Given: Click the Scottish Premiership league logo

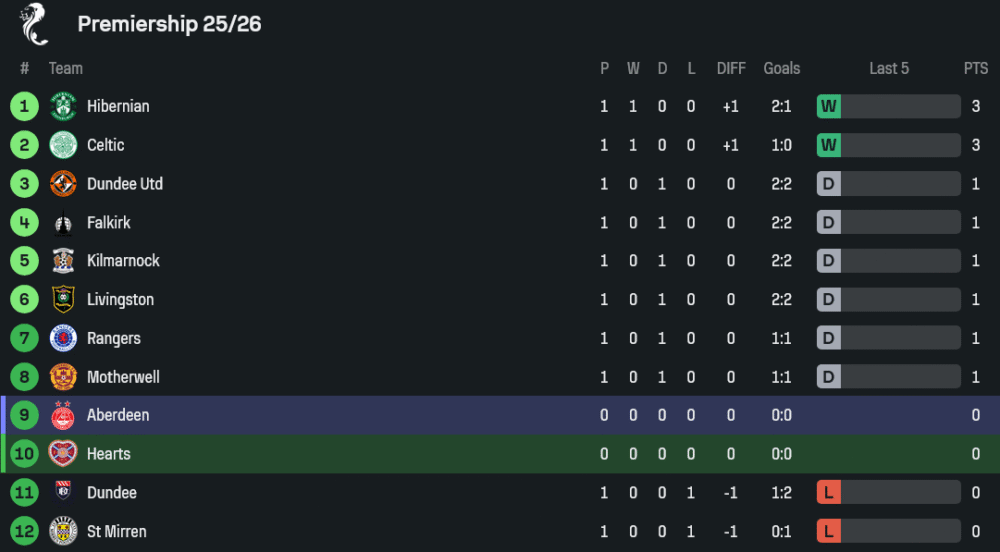Looking at the screenshot, I should 34,24.
